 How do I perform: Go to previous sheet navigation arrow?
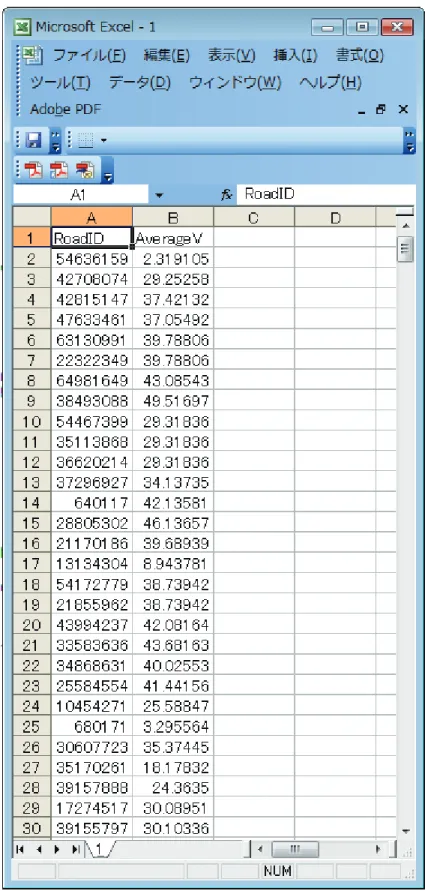click(40, 849)
